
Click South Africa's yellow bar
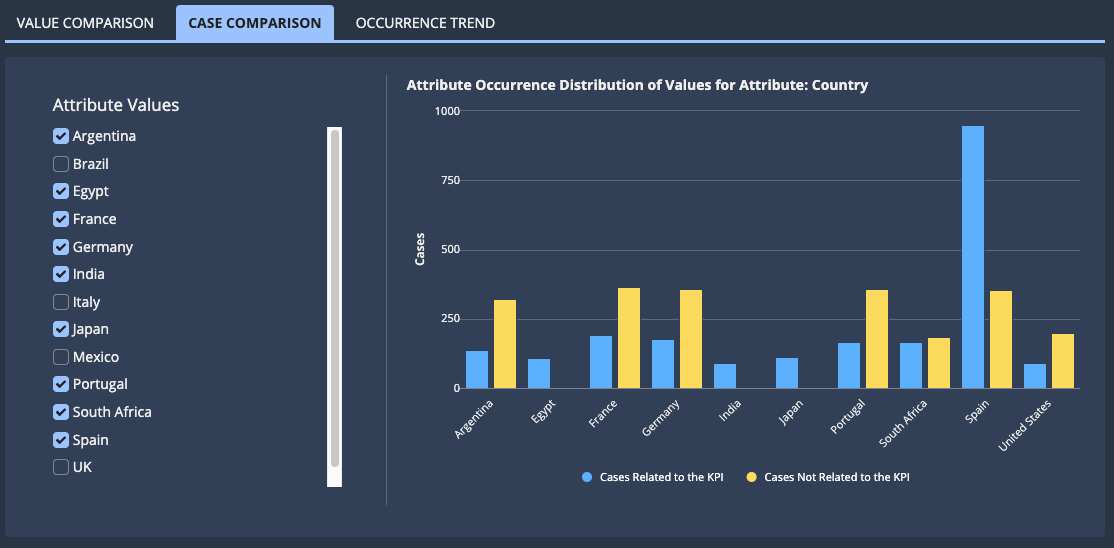(939, 363)
